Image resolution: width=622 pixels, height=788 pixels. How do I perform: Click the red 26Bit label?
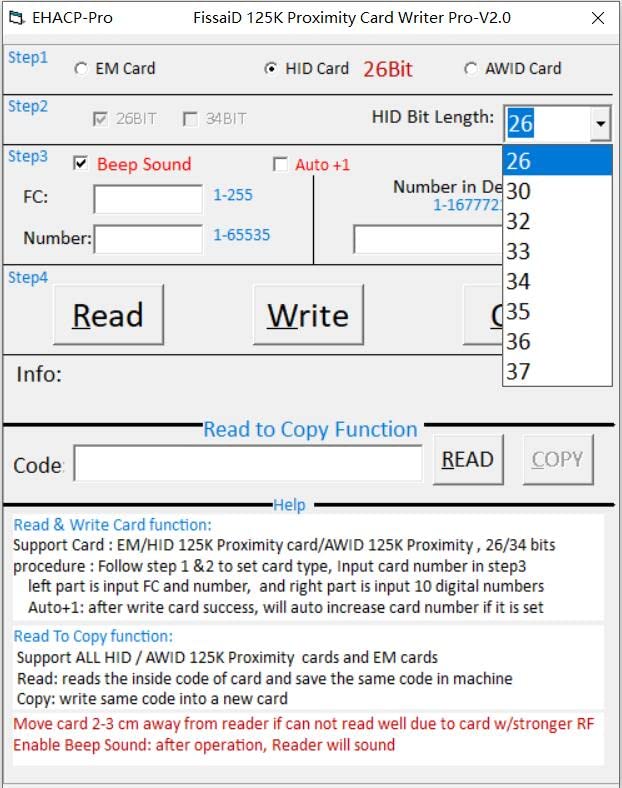(x=387, y=69)
